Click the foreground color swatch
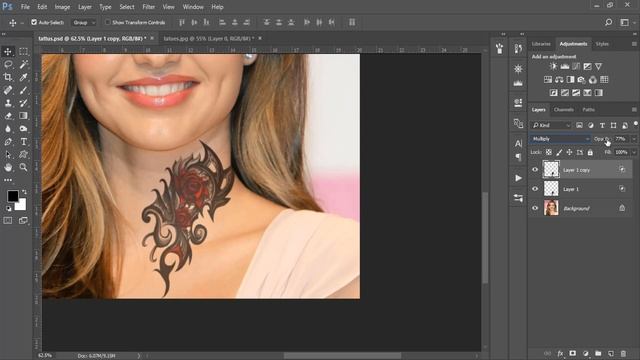The height and width of the screenshot is (360, 640). click(x=13, y=196)
